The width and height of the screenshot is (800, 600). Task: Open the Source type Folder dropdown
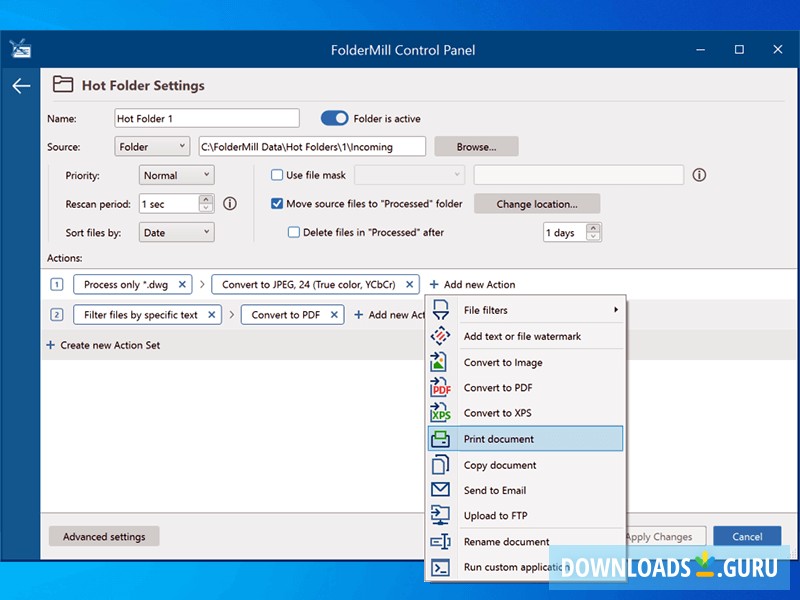[x=152, y=146]
